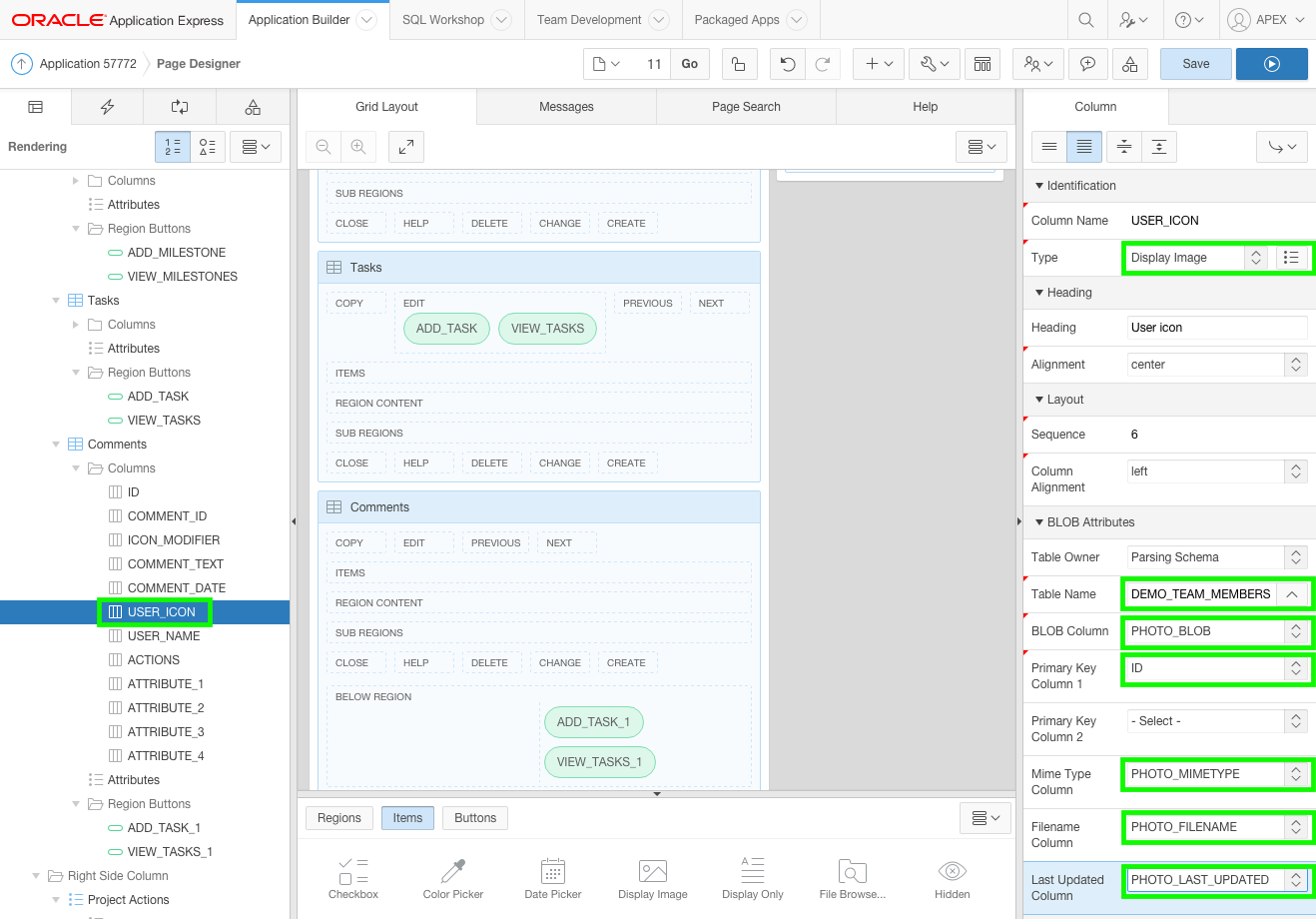The height and width of the screenshot is (919, 1316).
Task: Open the developer comments bubble icon
Action: 1087,64
